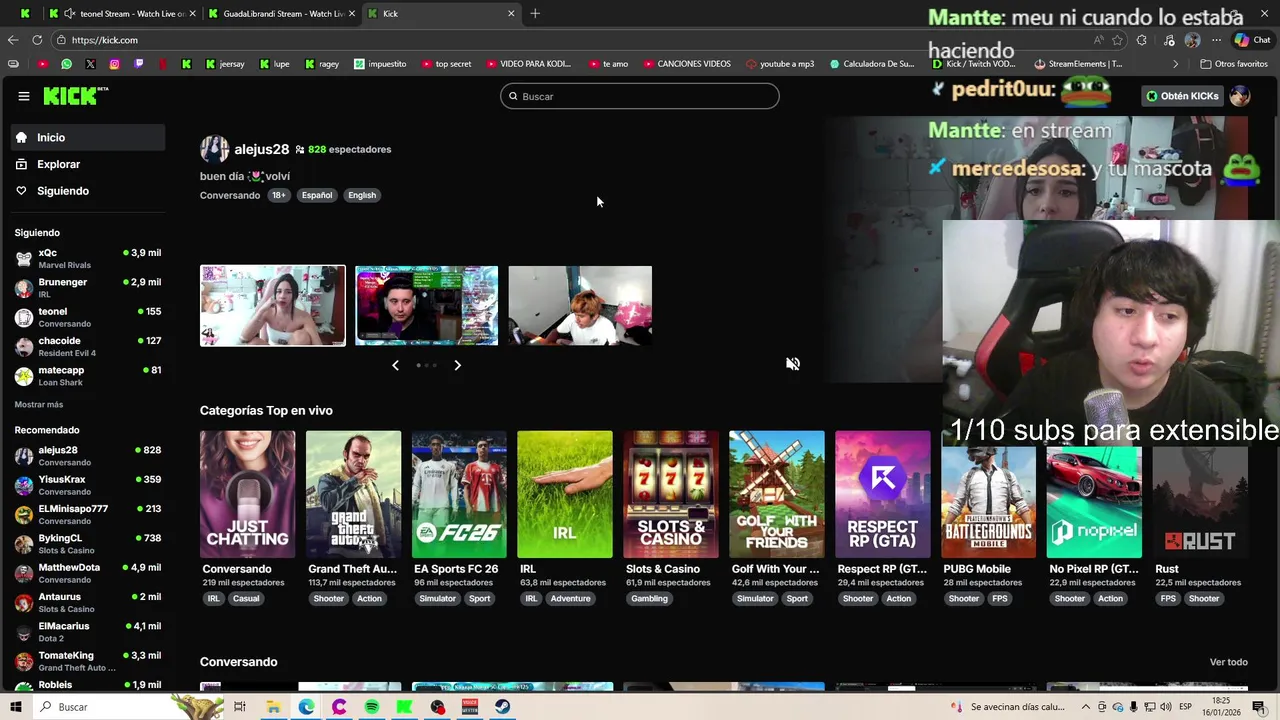Open a new browser tab
Image resolution: width=1280 pixels, height=720 pixels.
click(535, 13)
